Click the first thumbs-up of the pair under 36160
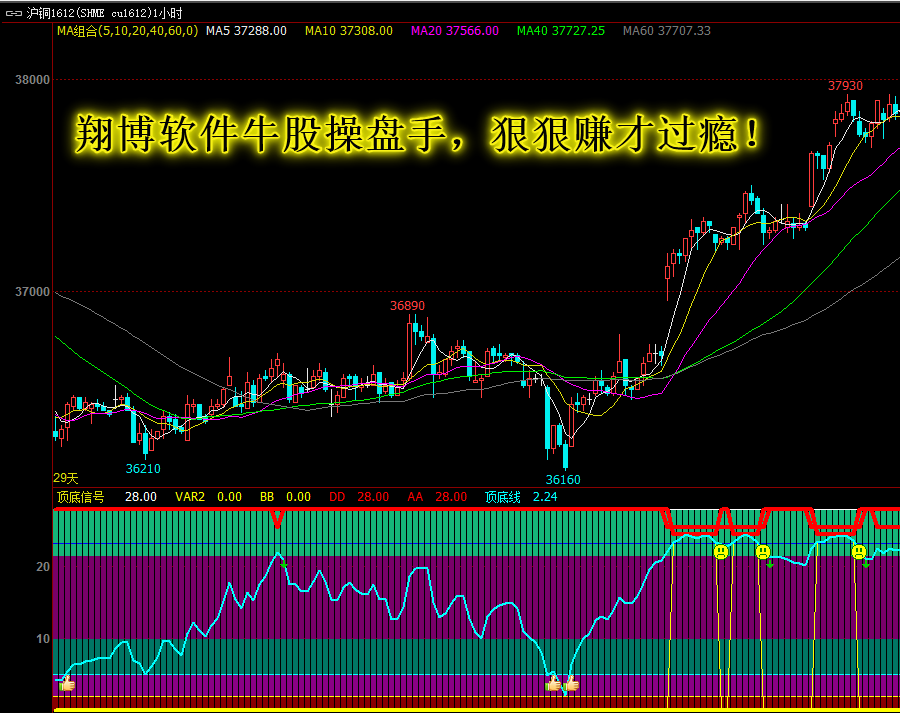 coord(553,684)
